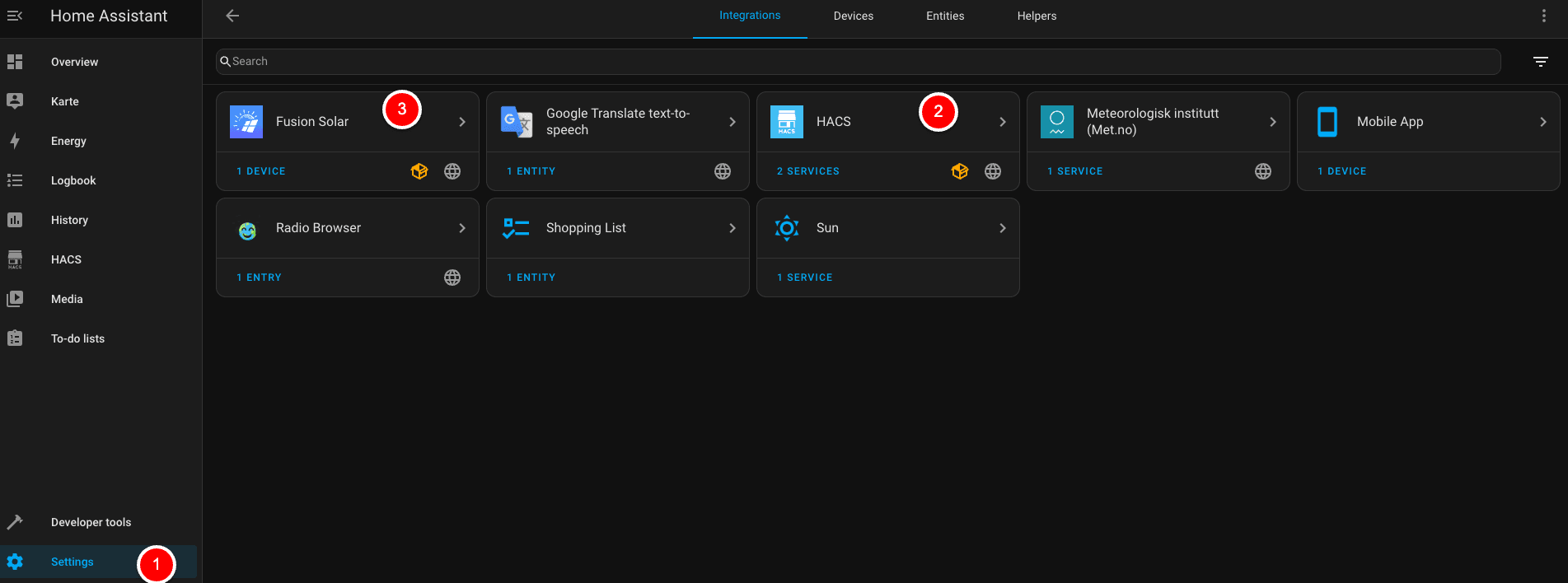Switch to the Devices tab
This screenshot has height=583, width=1568.
click(853, 16)
